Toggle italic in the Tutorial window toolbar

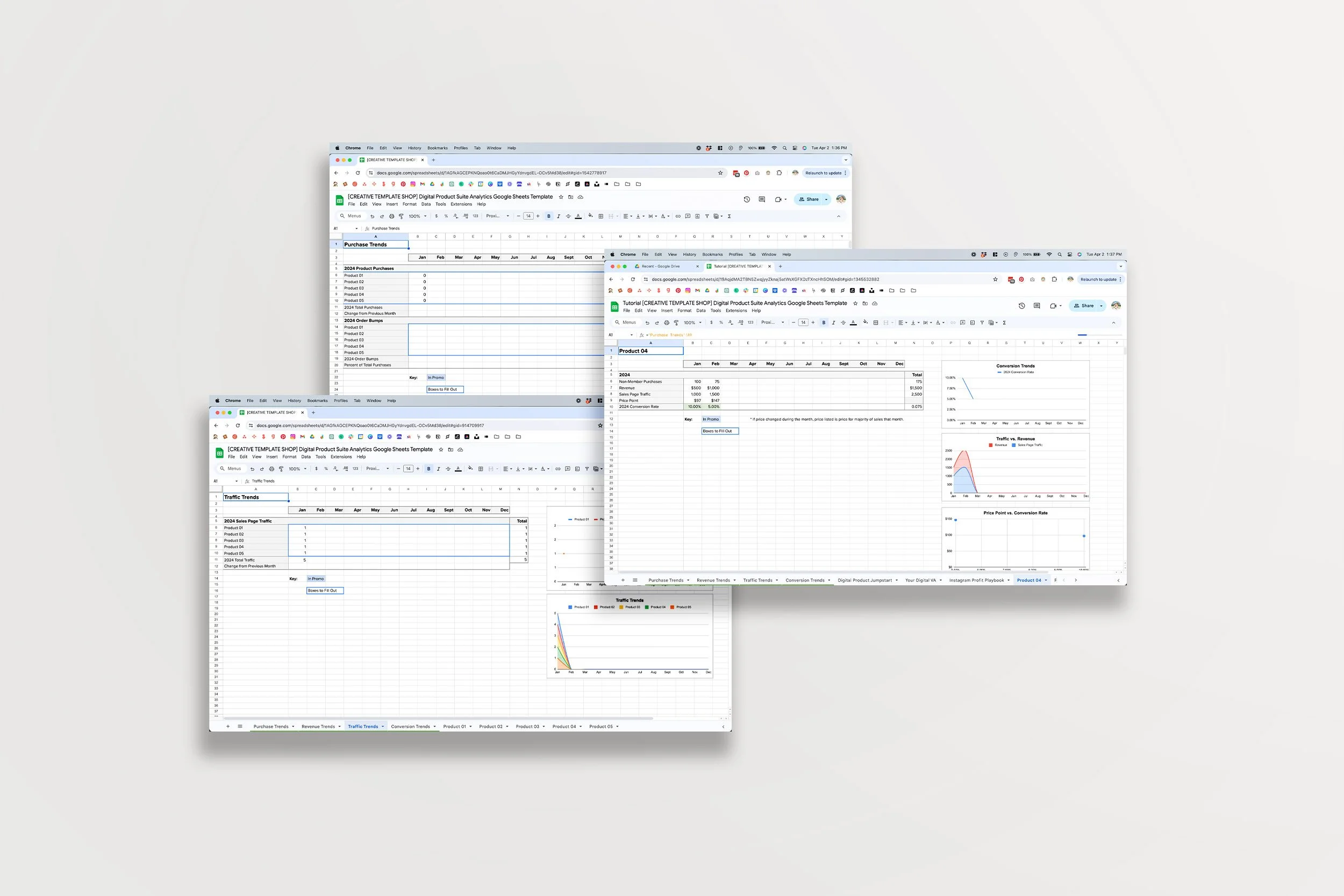[x=833, y=322]
